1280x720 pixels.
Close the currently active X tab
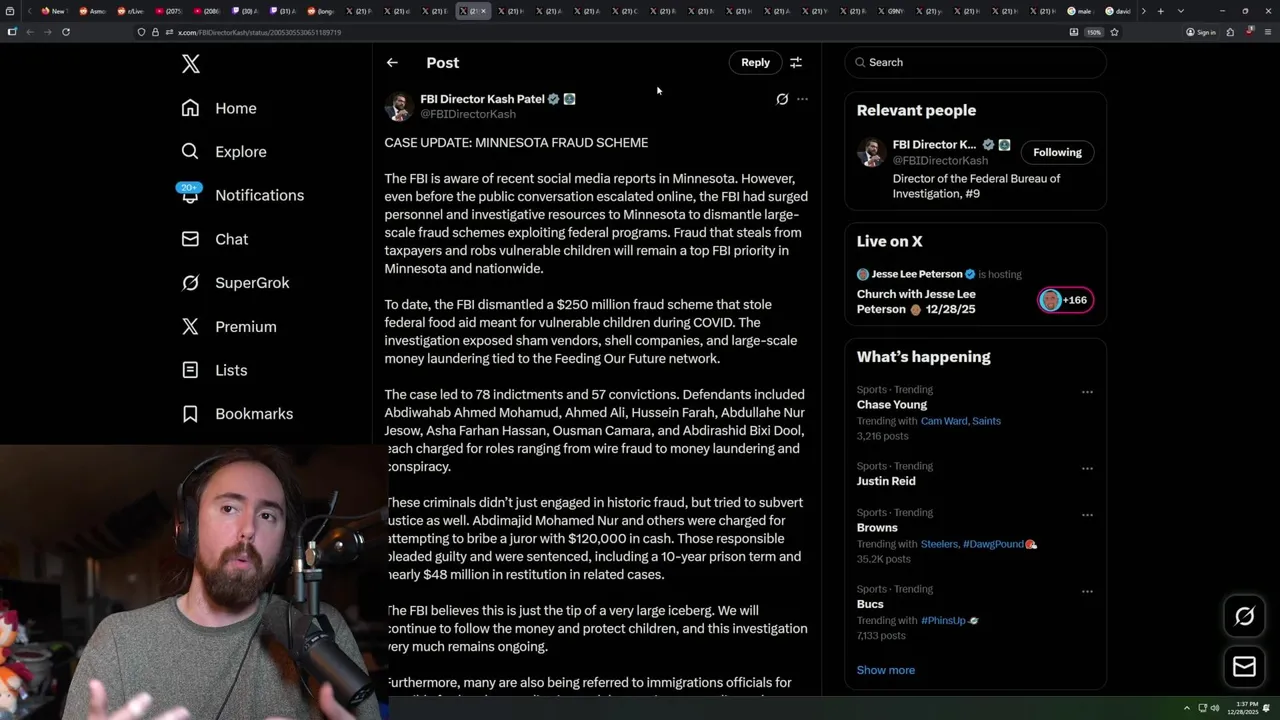point(484,11)
